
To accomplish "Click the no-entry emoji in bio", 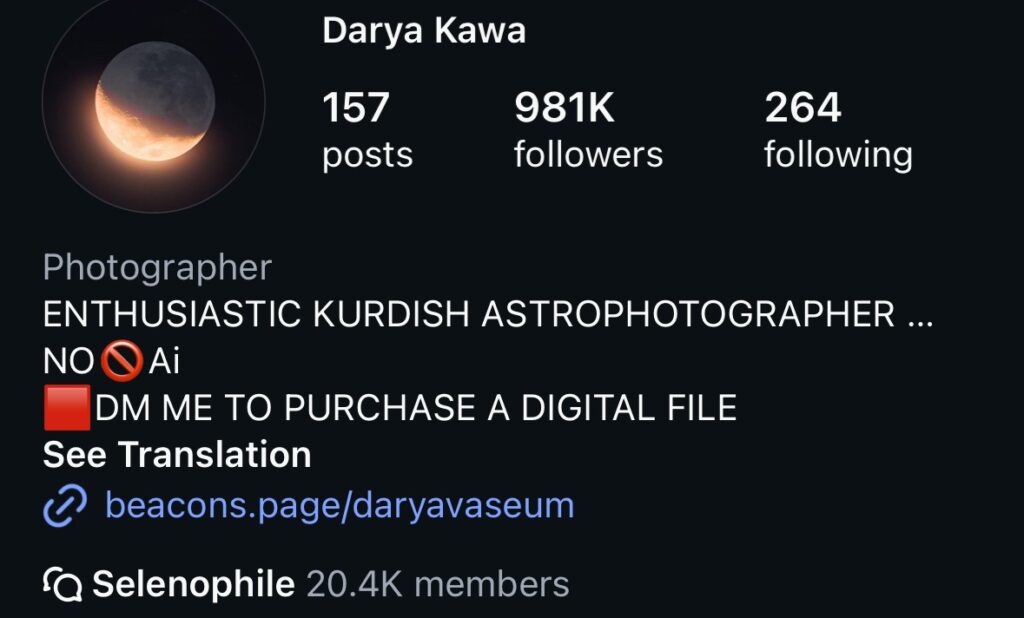I will [x=121, y=361].
